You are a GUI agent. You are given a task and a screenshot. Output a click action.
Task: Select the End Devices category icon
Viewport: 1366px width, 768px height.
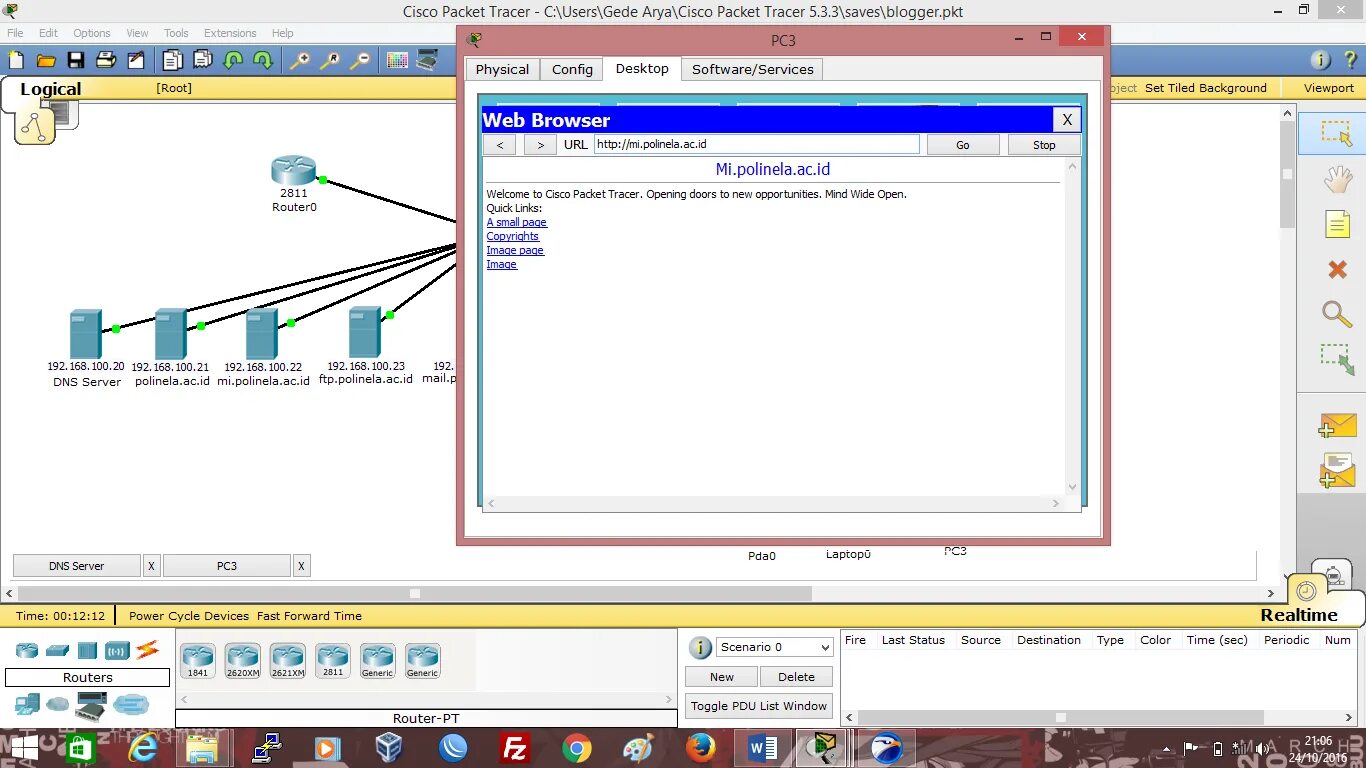(27, 704)
